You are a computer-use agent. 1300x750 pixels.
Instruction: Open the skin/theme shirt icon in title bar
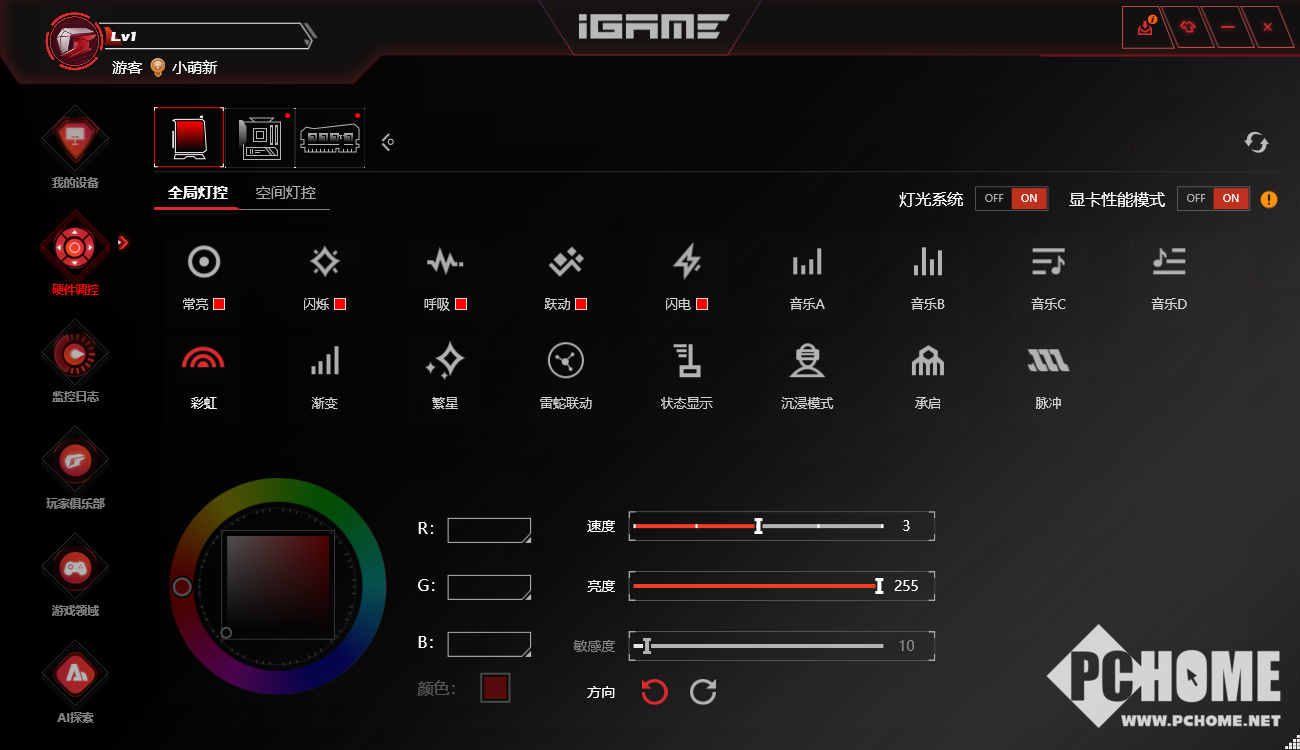1187,27
